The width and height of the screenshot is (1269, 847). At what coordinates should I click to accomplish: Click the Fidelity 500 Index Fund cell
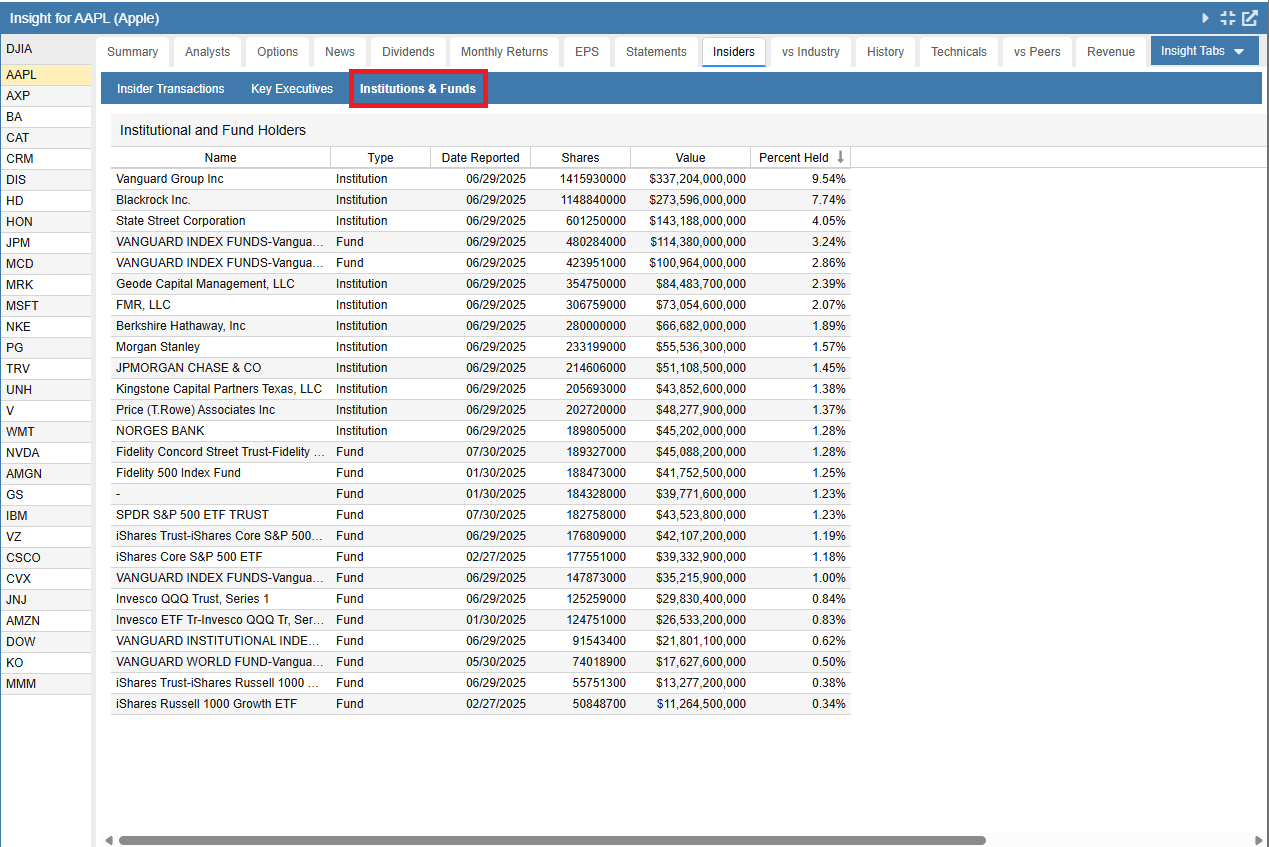pos(220,473)
